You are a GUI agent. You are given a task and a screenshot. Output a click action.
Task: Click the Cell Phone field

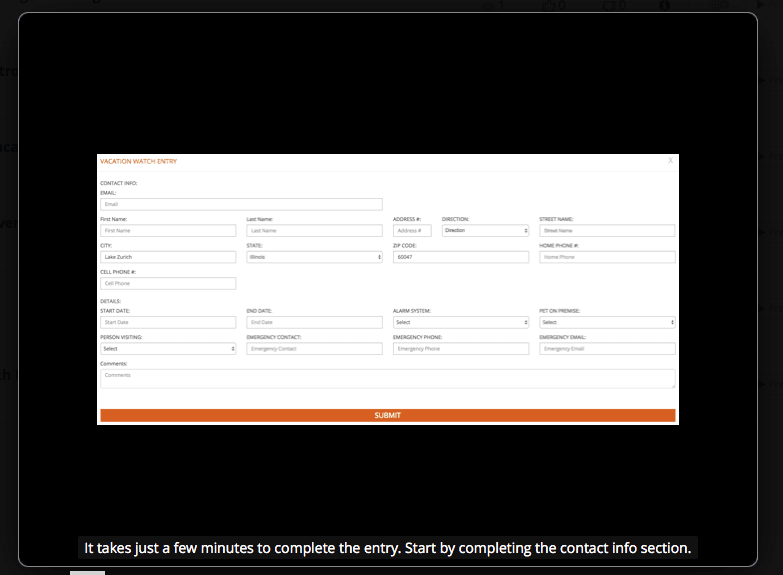pyautogui.click(x=168, y=283)
